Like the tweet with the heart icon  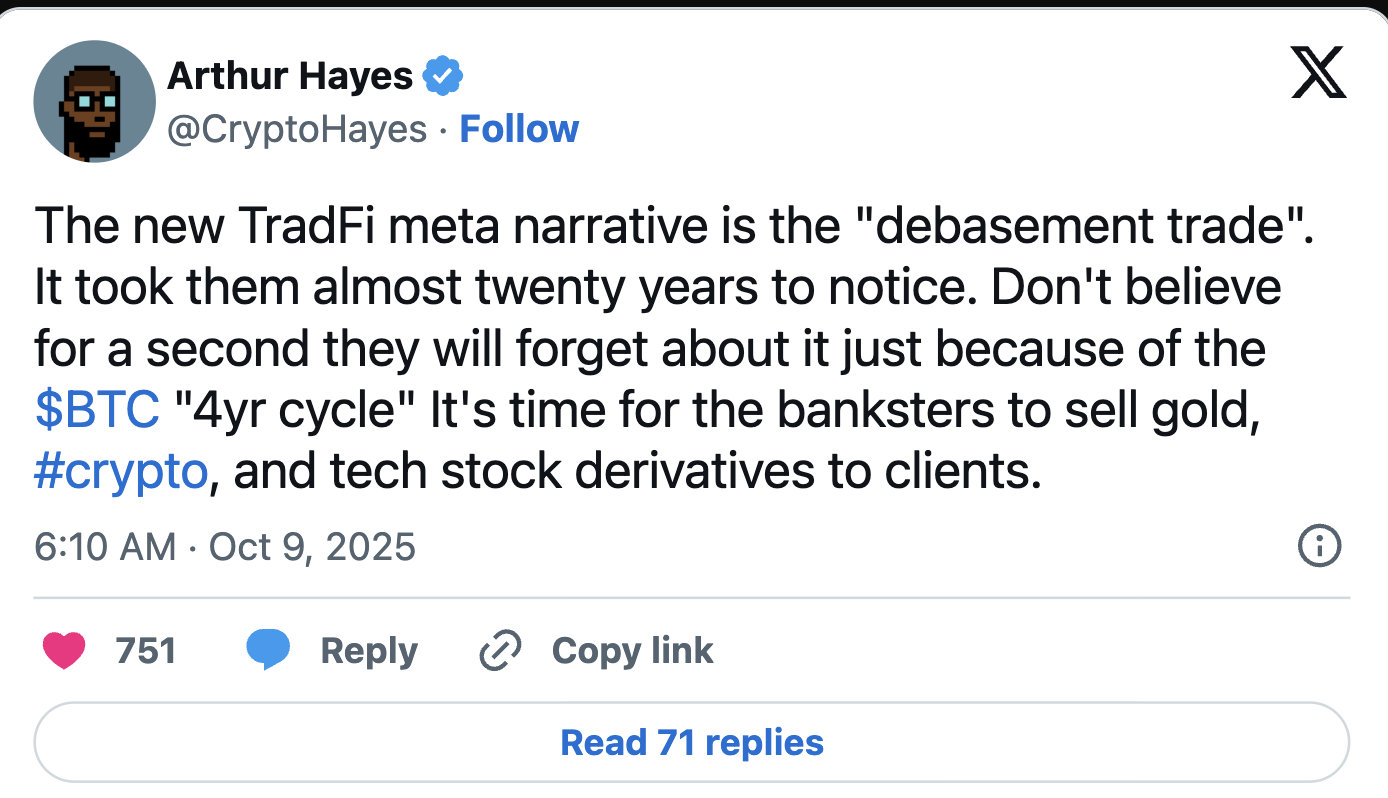pyautogui.click(x=64, y=651)
